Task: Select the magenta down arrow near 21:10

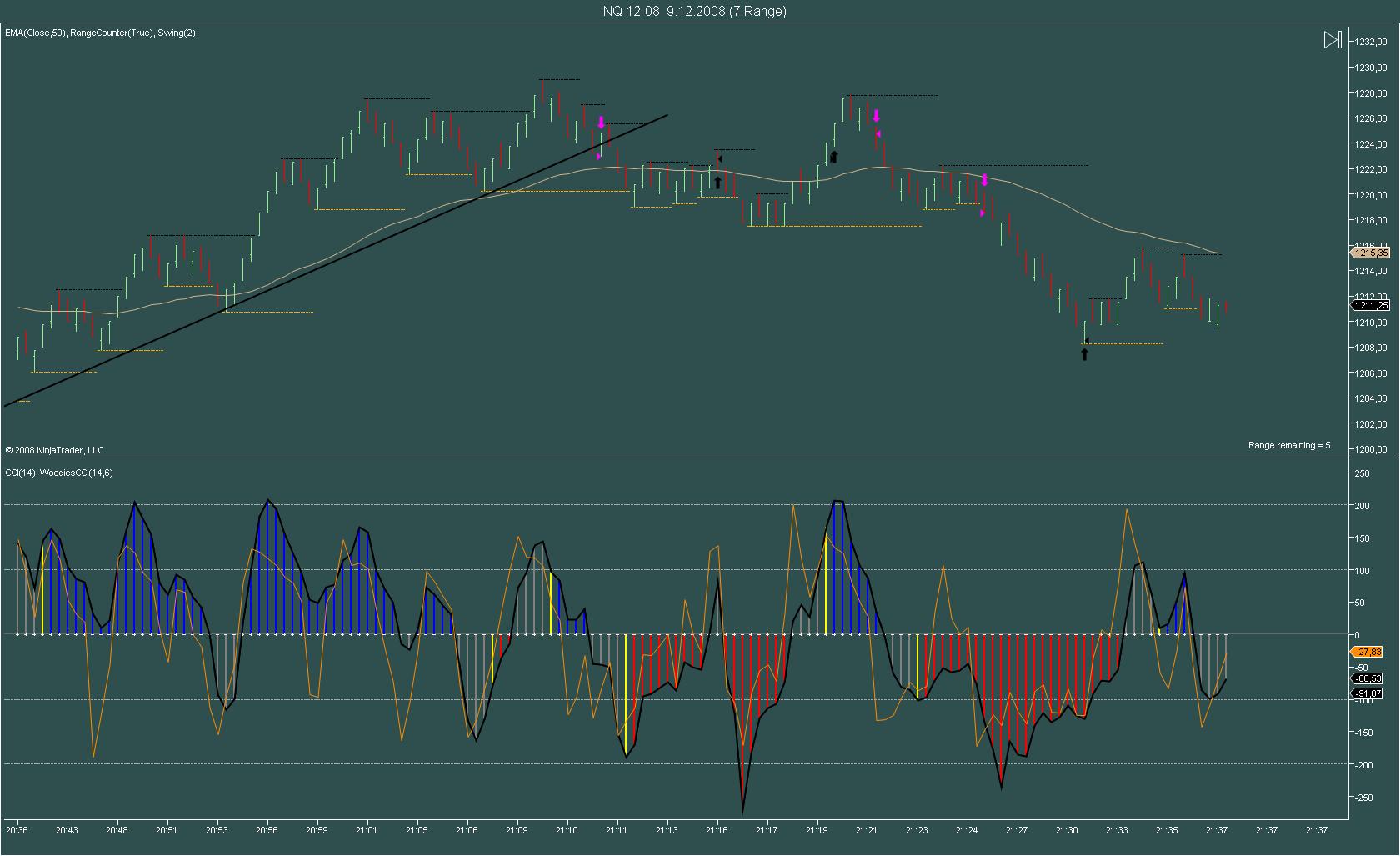Action: point(601,123)
